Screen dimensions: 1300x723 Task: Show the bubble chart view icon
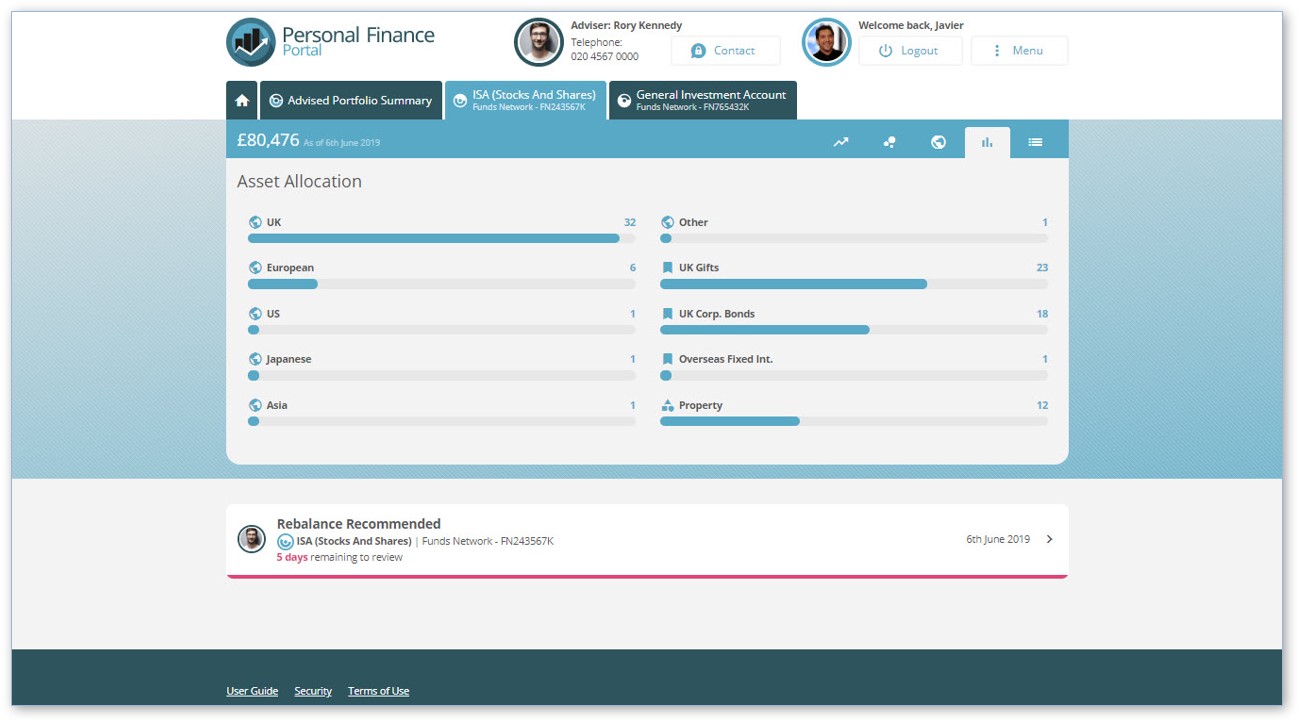point(889,142)
